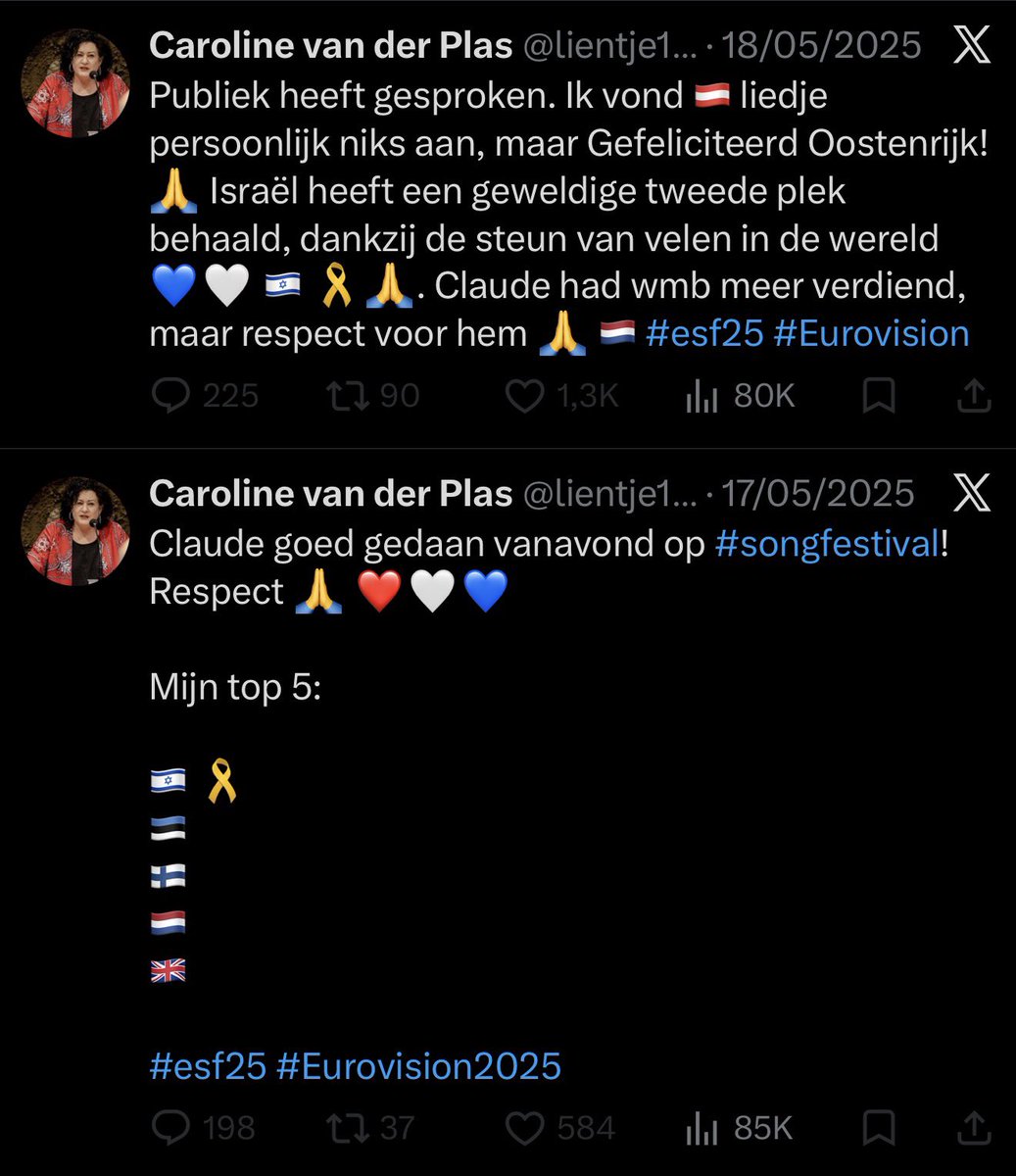Bookmark the 17/05/2025 tweet
Image resolution: width=1016 pixels, height=1176 pixels.
878,1127
